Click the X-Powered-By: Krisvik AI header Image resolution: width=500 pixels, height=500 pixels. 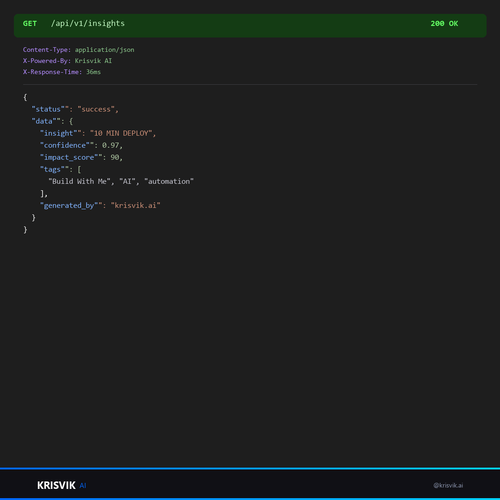pos(67,61)
